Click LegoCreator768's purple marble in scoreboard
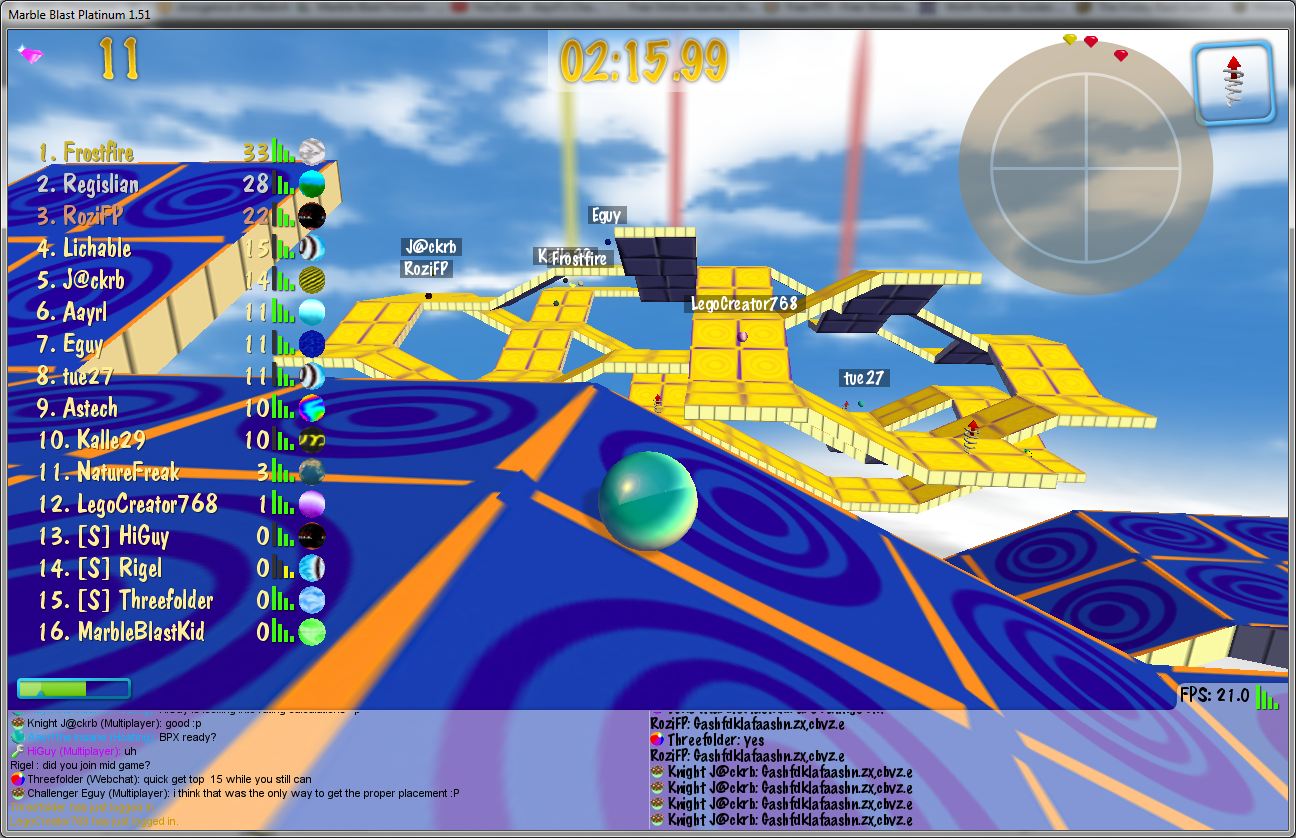 pyautogui.click(x=312, y=504)
